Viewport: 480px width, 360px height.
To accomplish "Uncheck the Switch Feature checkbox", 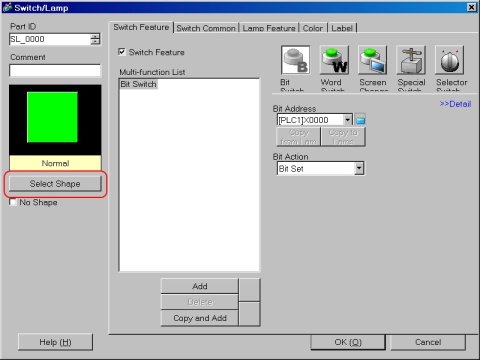I will (122, 52).
